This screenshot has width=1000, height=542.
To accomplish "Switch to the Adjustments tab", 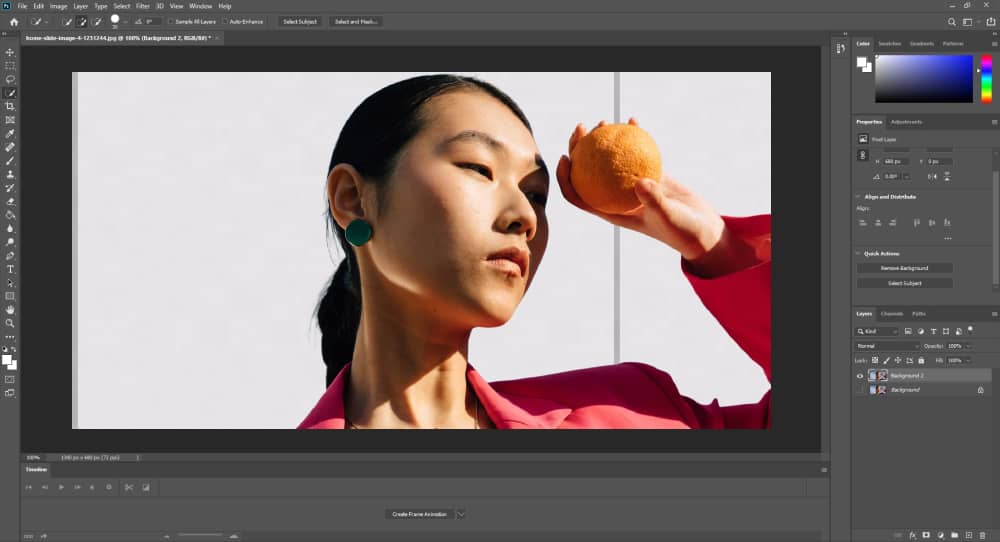I will [x=906, y=122].
